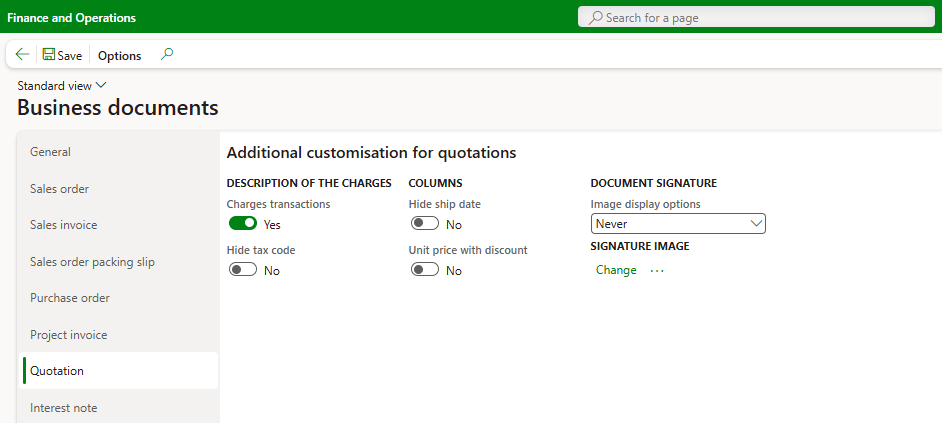Click the Search for a page field
The height and width of the screenshot is (423, 942).
pyautogui.click(x=760, y=18)
